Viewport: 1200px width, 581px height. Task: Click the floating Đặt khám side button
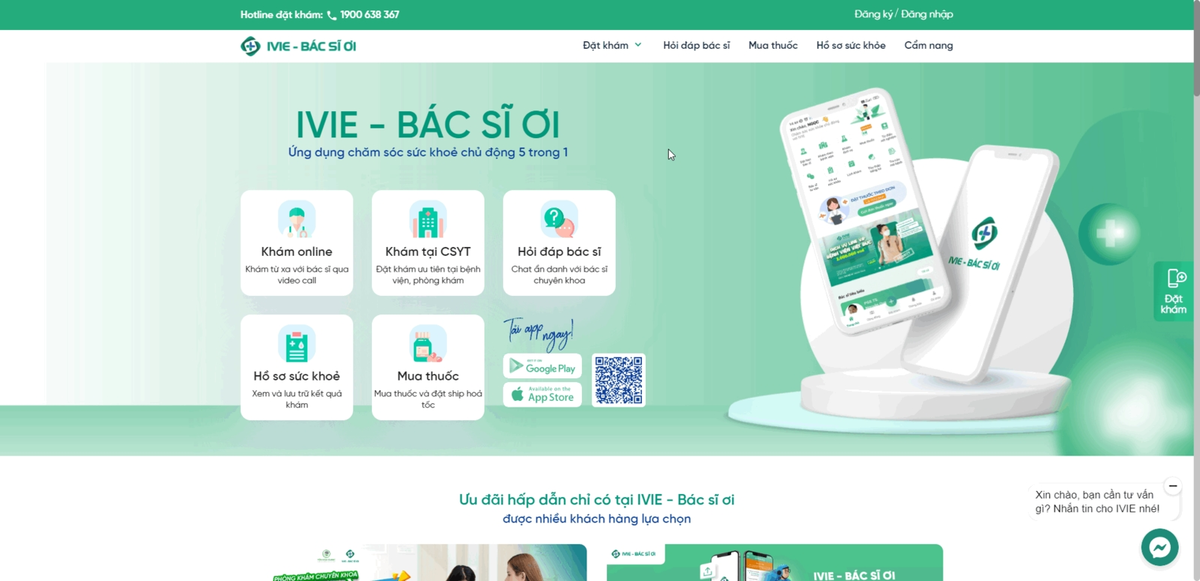[1174, 291]
